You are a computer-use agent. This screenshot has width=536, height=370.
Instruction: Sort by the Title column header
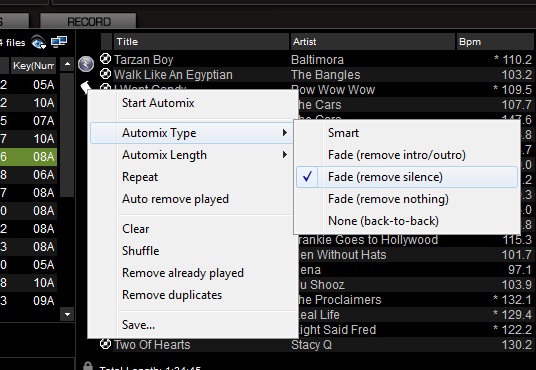[x=201, y=42]
